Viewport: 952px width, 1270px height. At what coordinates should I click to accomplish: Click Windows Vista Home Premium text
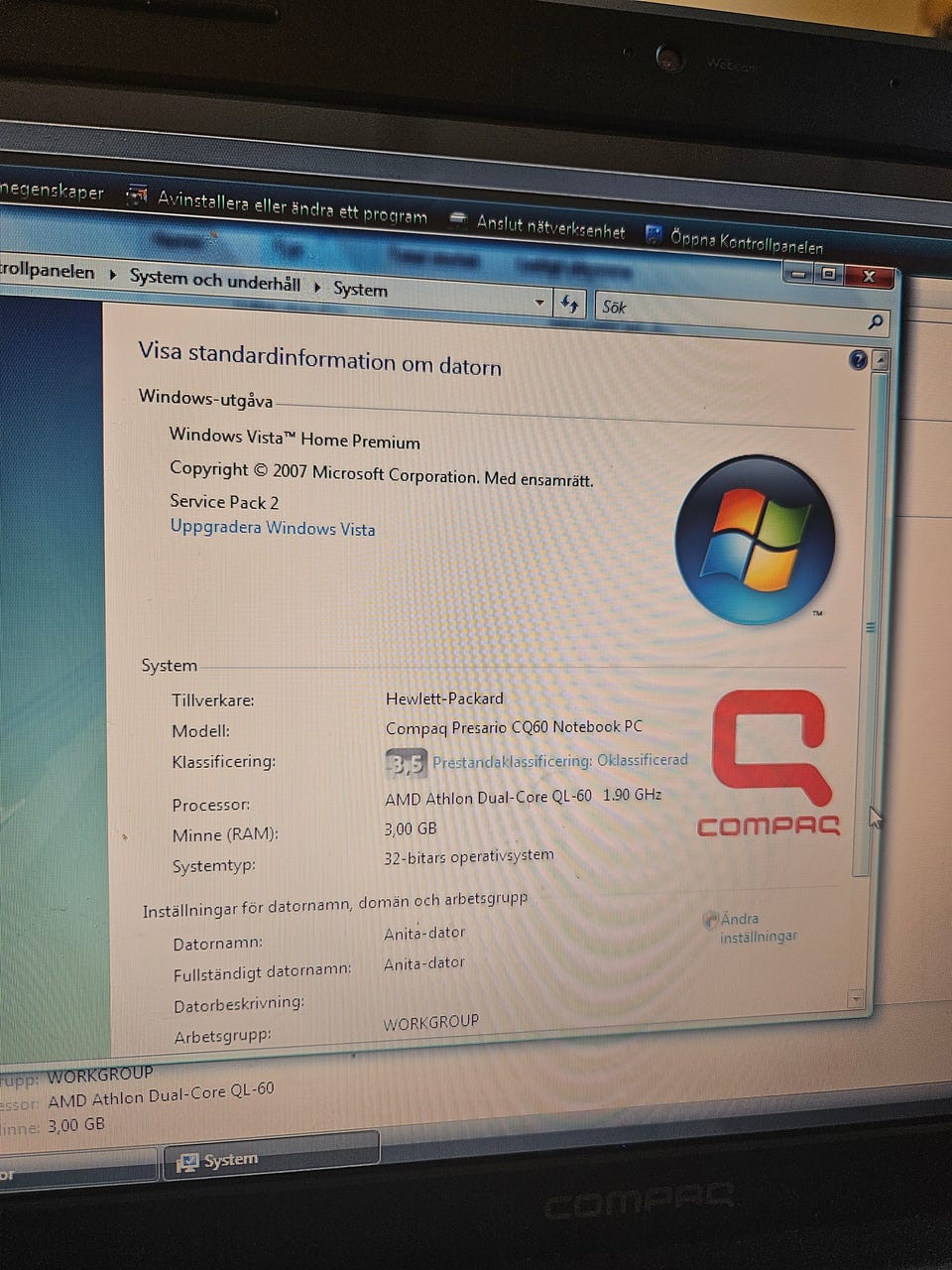(295, 438)
